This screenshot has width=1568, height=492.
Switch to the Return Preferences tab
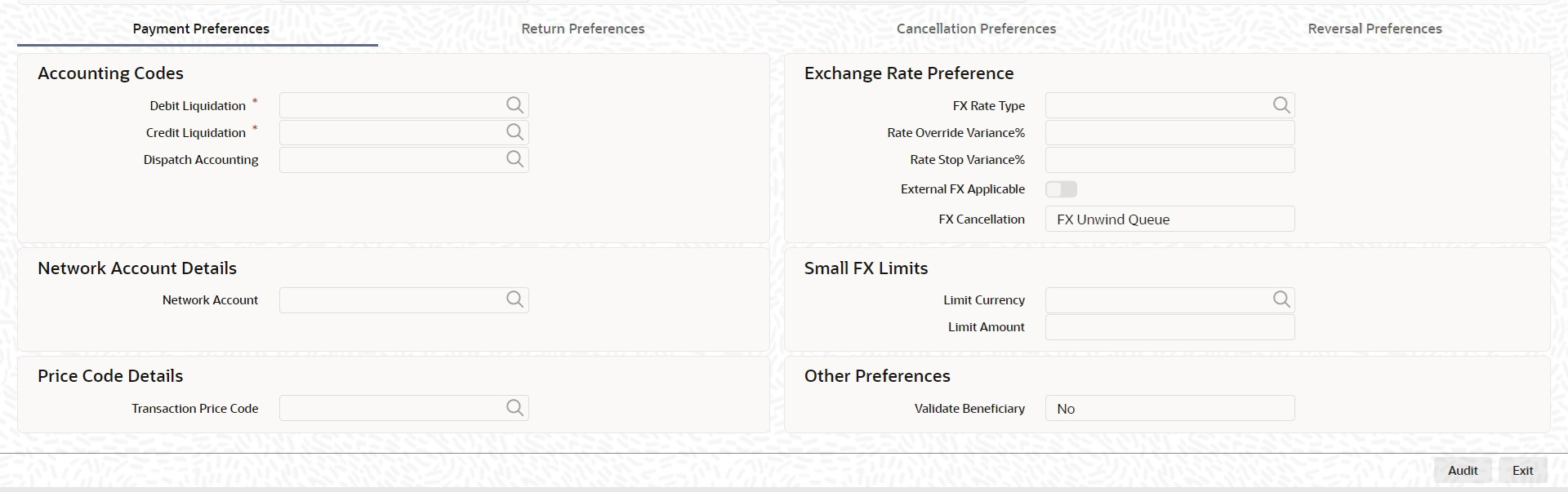click(x=583, y=29)
